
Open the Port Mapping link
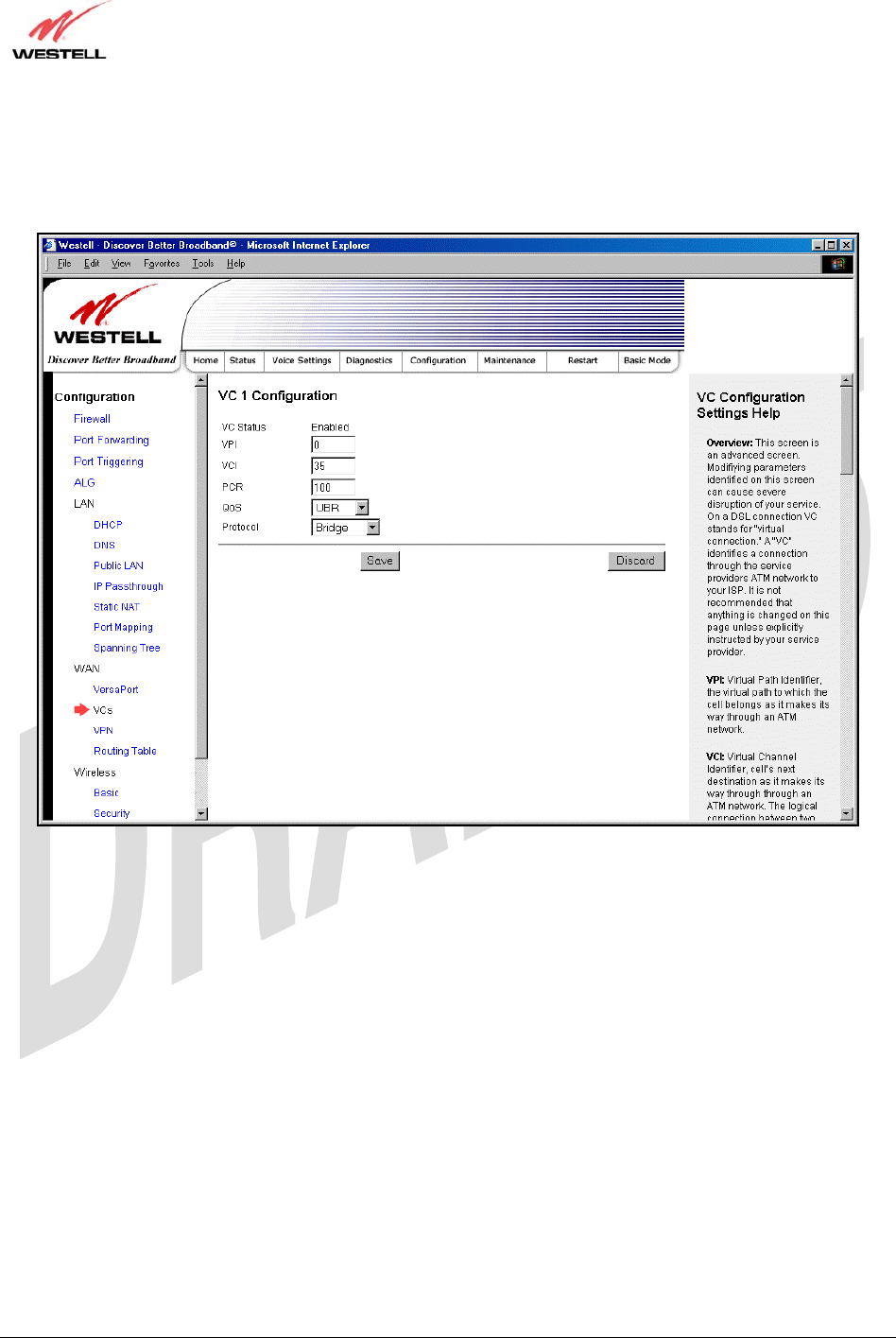click(123, 628)
